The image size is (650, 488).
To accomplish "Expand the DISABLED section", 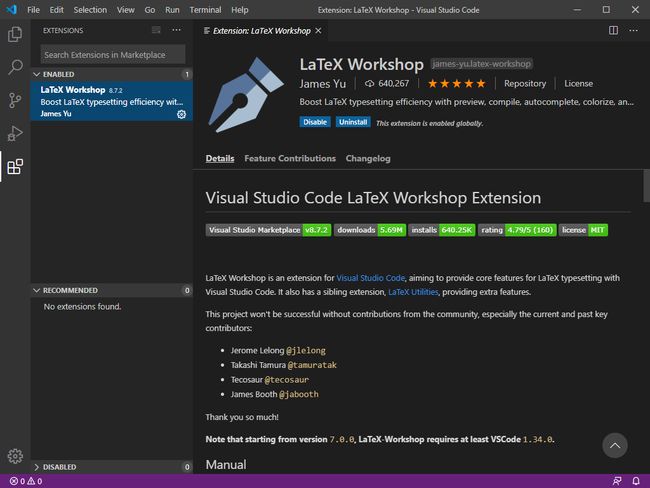I will click(x=112, y=467).
